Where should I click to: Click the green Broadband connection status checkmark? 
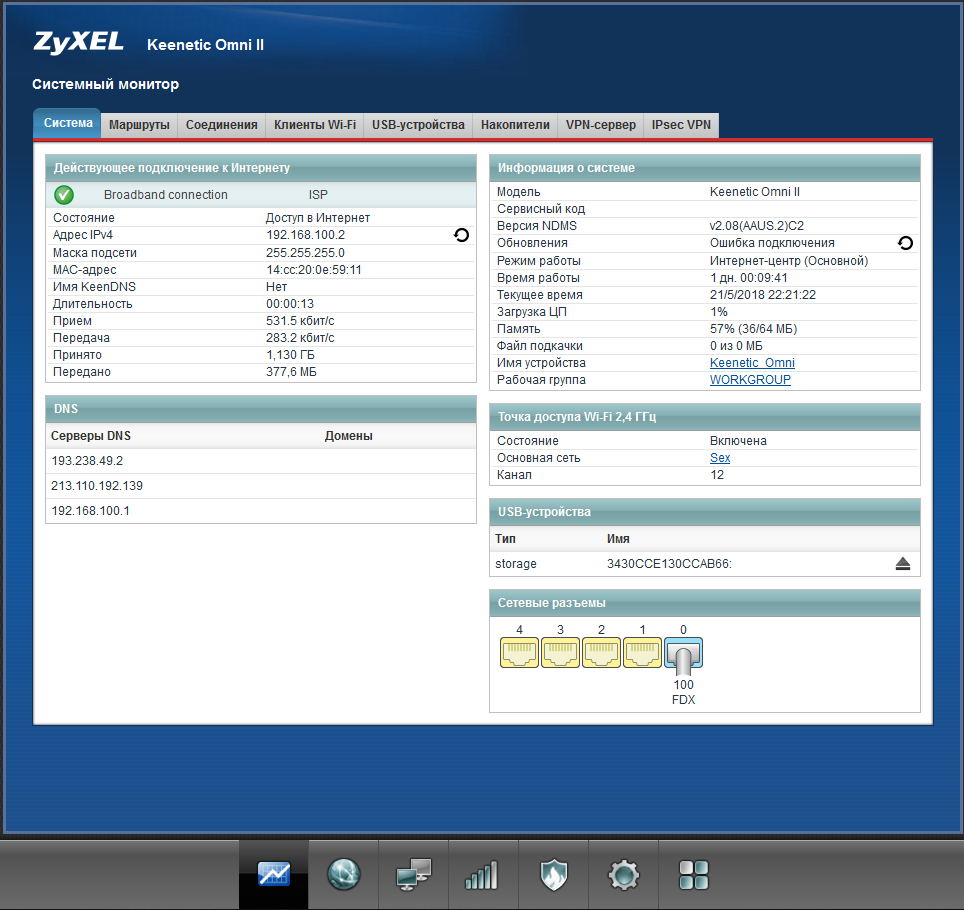click(x=64, y=195)
